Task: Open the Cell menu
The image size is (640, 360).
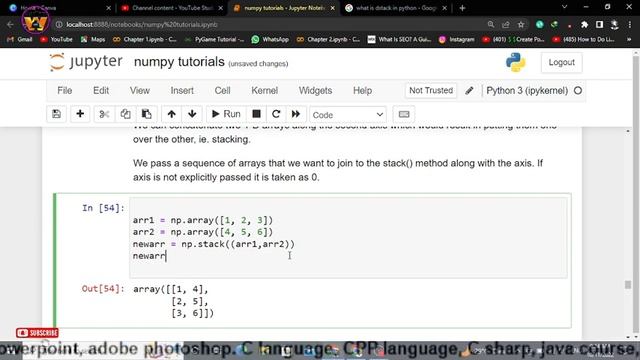Action: coord(222,91)
